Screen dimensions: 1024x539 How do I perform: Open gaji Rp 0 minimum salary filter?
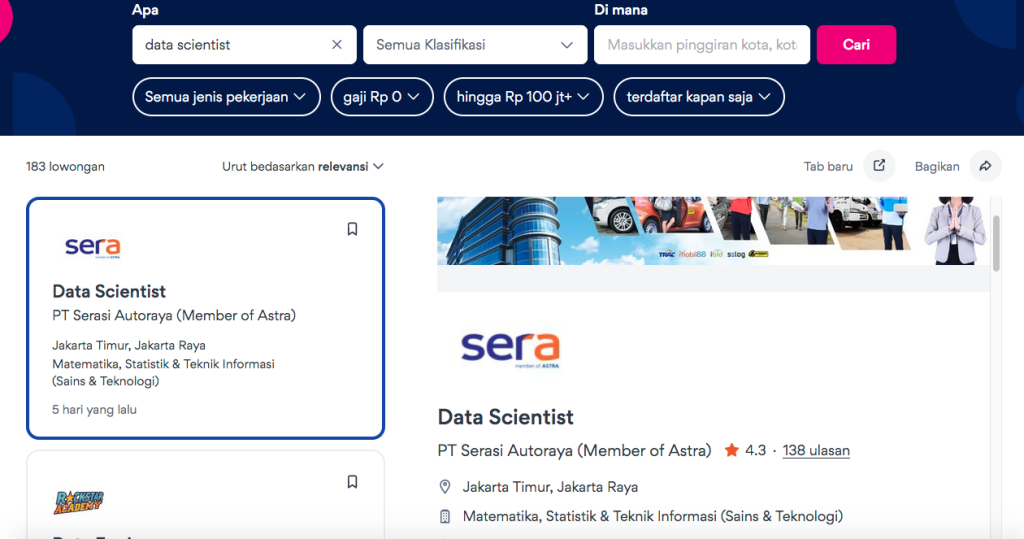tap(382, 97)
